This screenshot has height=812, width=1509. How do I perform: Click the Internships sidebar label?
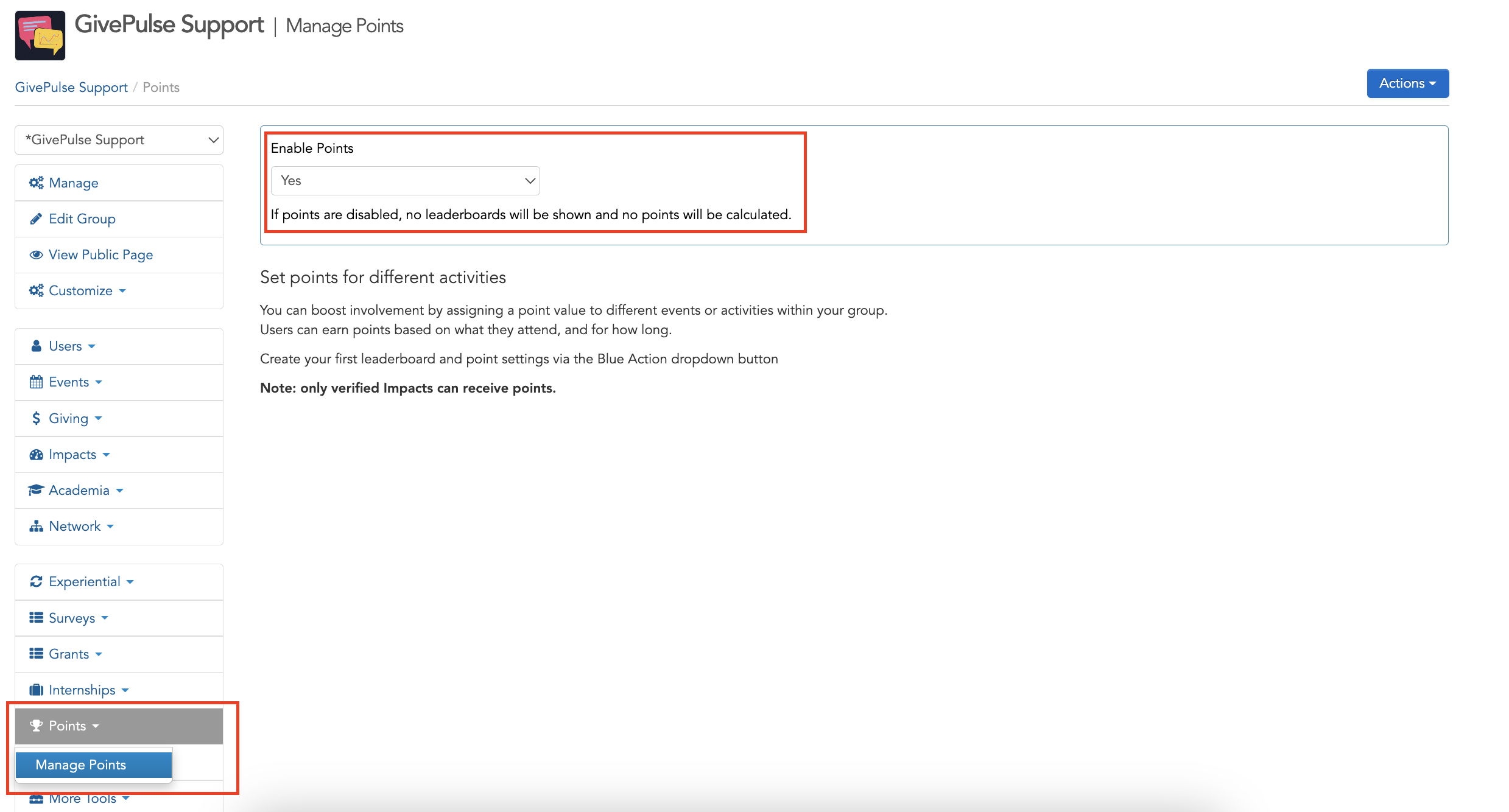click(x=82, y=690)
